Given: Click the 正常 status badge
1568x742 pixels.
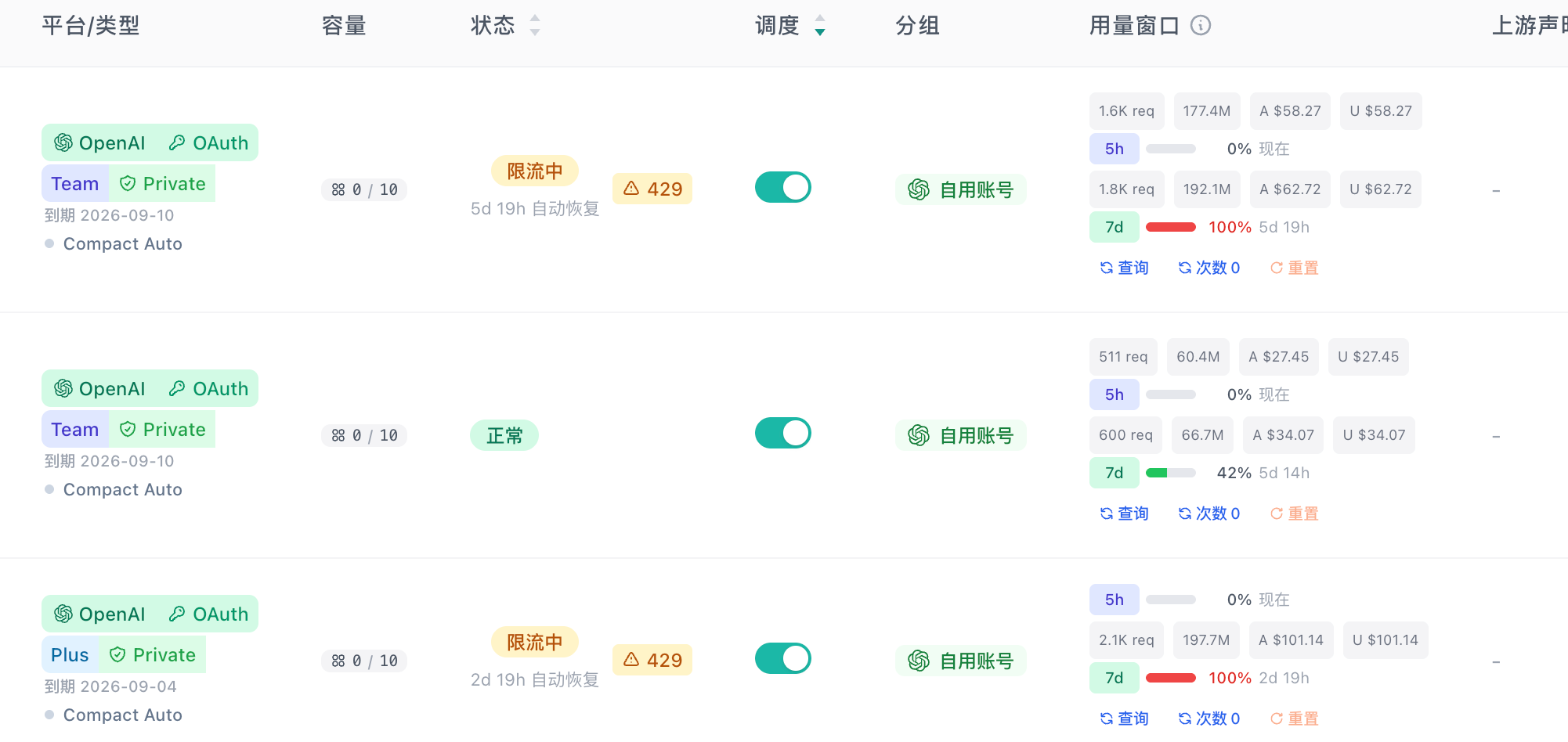Looking at the screenshot, I should coord(504,435).
